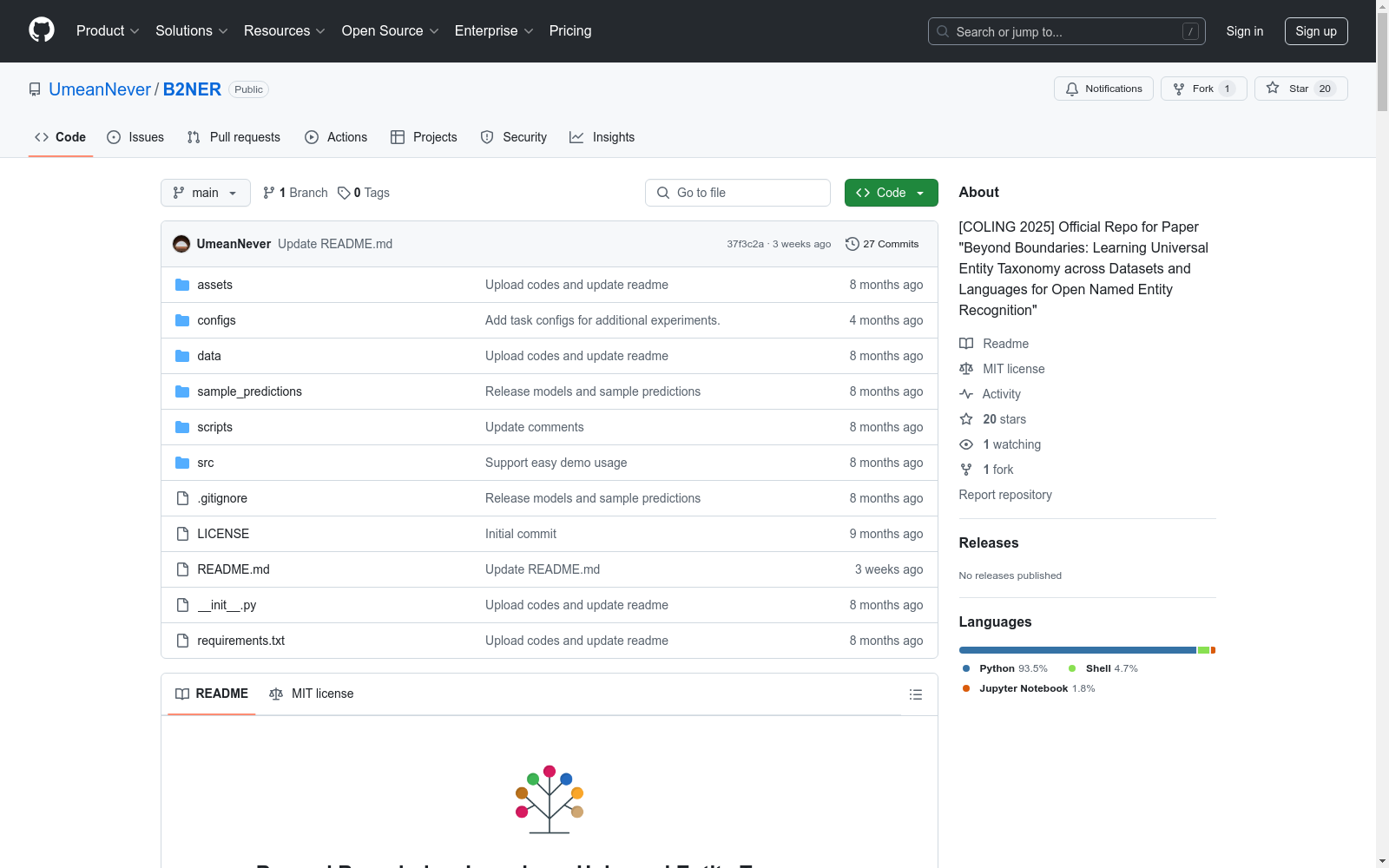1389x868 pixels.
Task: Click the assets folder icon
Action: (x=182, y=285)
